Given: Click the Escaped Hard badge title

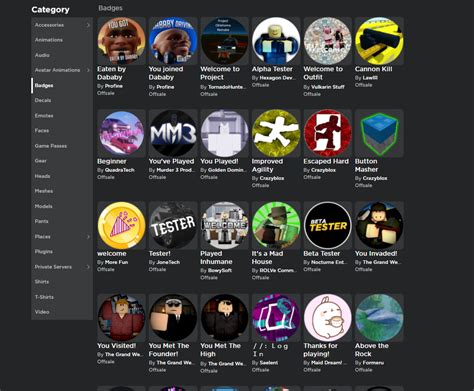Looking at the screenshot, I should coord(326,161).
